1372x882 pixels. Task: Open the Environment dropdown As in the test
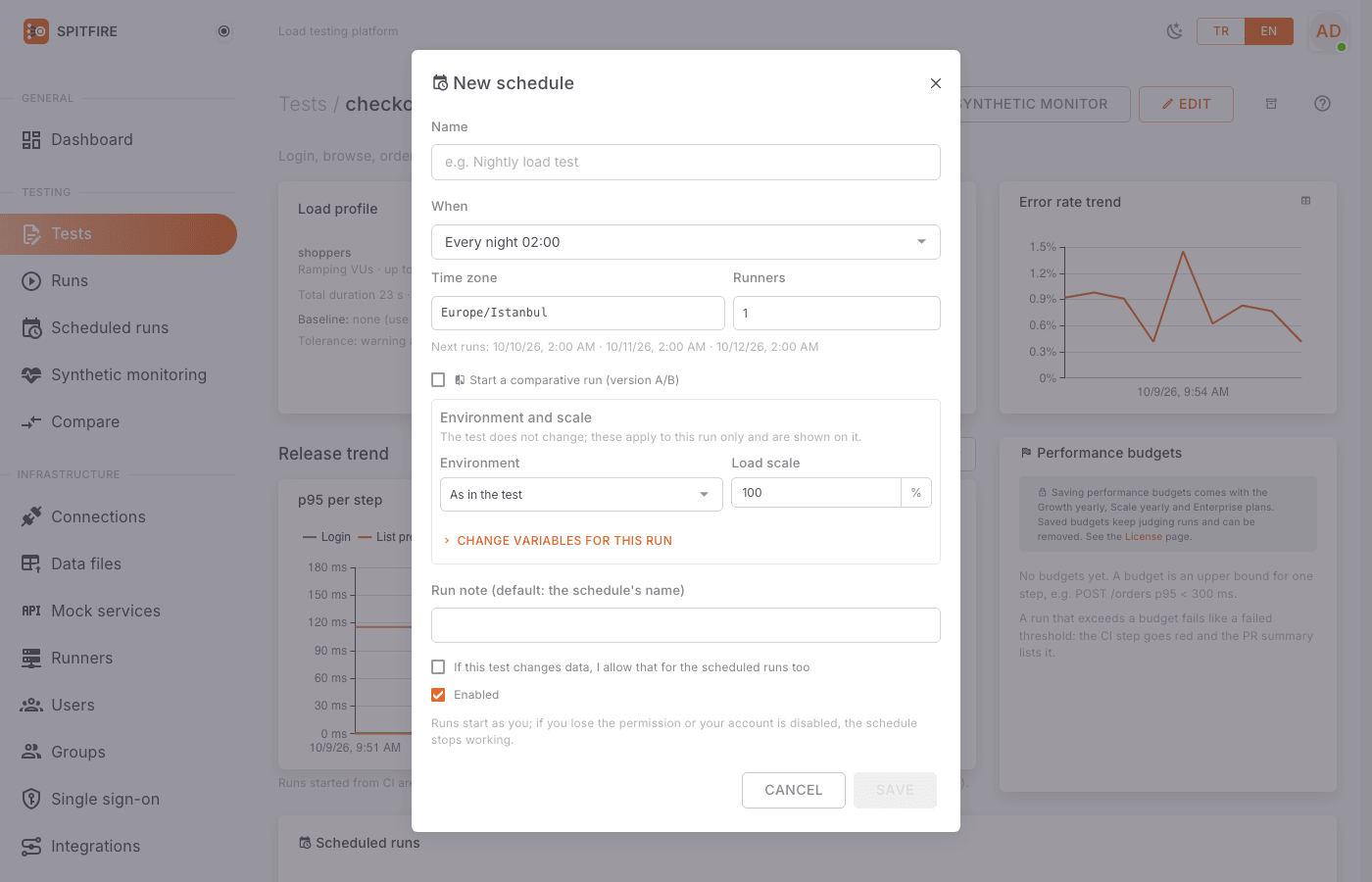(581, 495)
